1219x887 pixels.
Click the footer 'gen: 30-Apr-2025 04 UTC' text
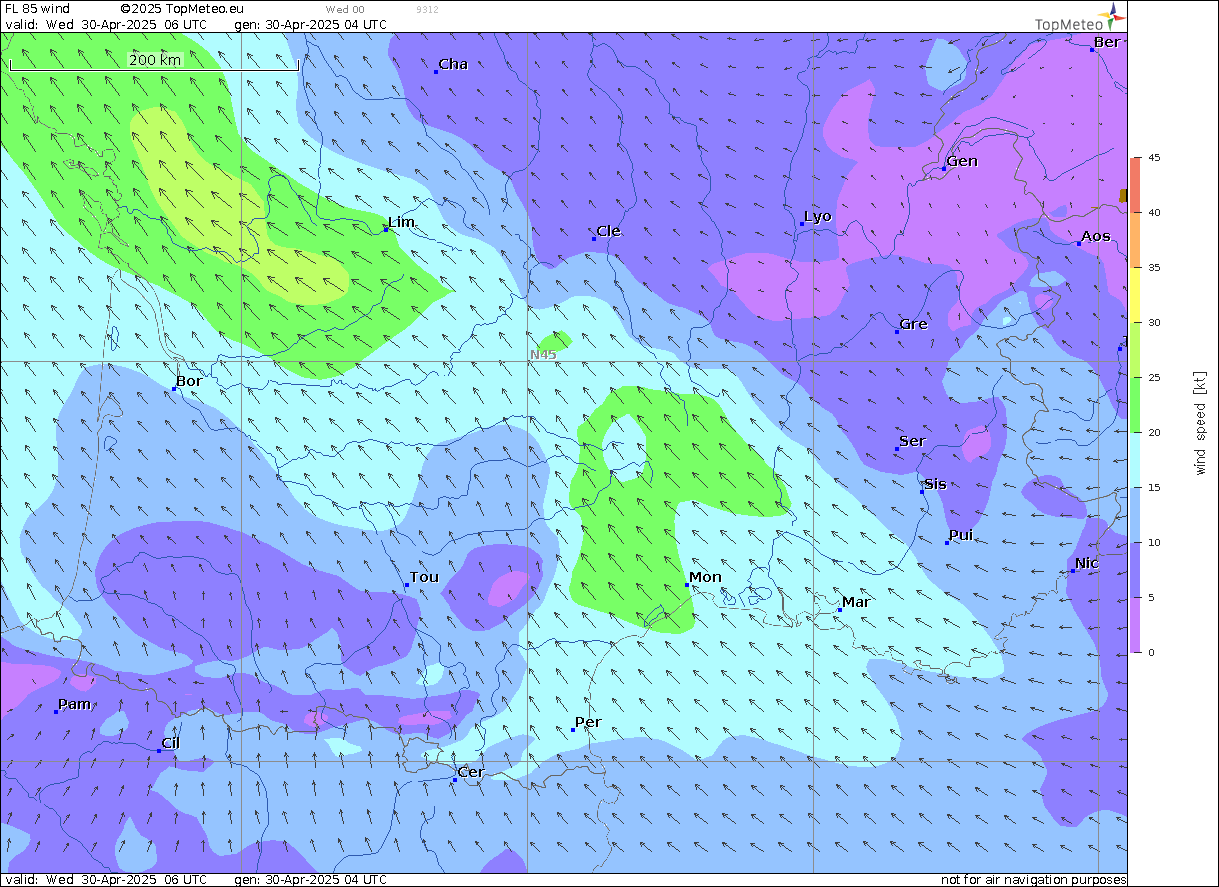pos(310,880)
